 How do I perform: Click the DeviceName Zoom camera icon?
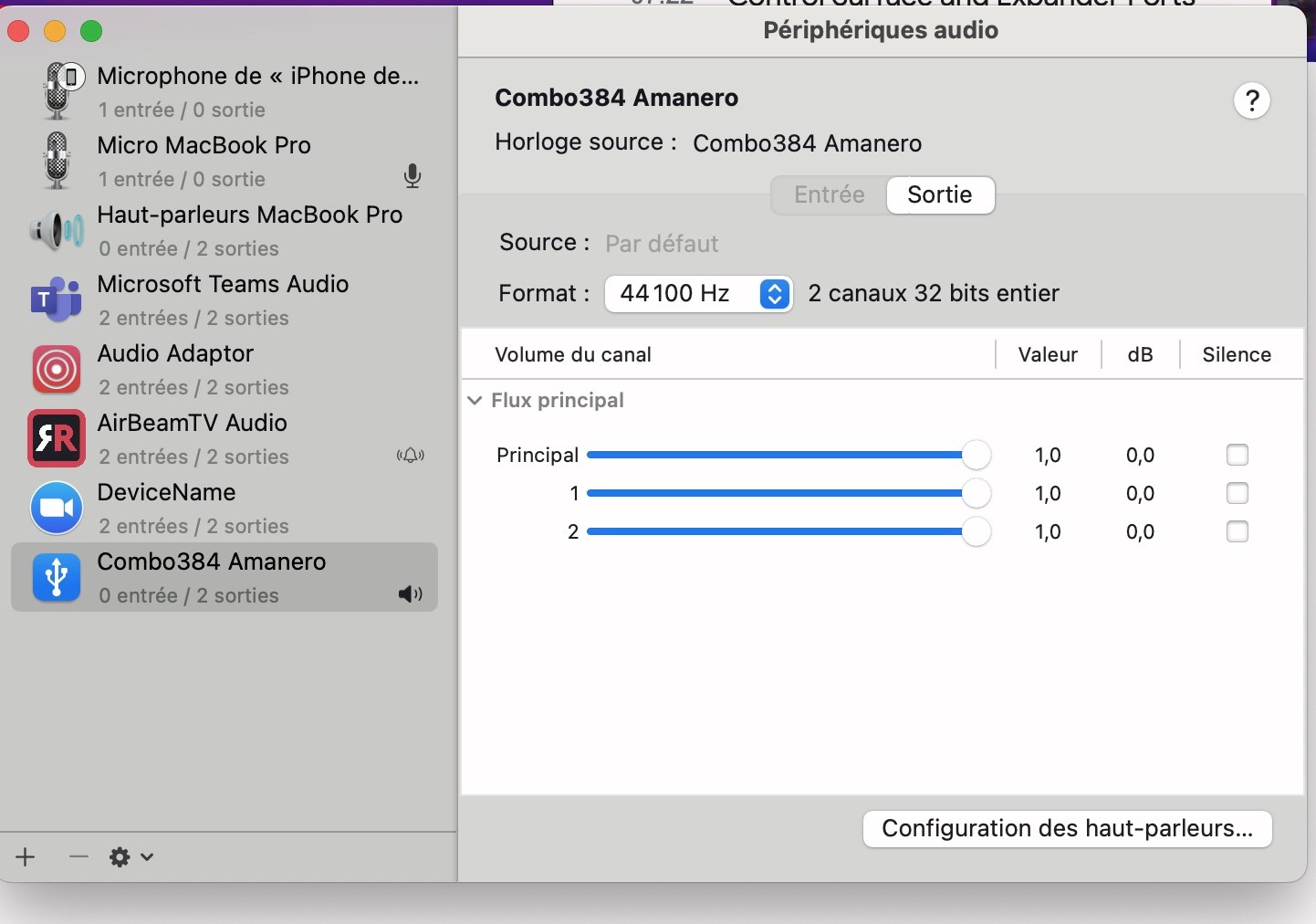pos(57,508)
